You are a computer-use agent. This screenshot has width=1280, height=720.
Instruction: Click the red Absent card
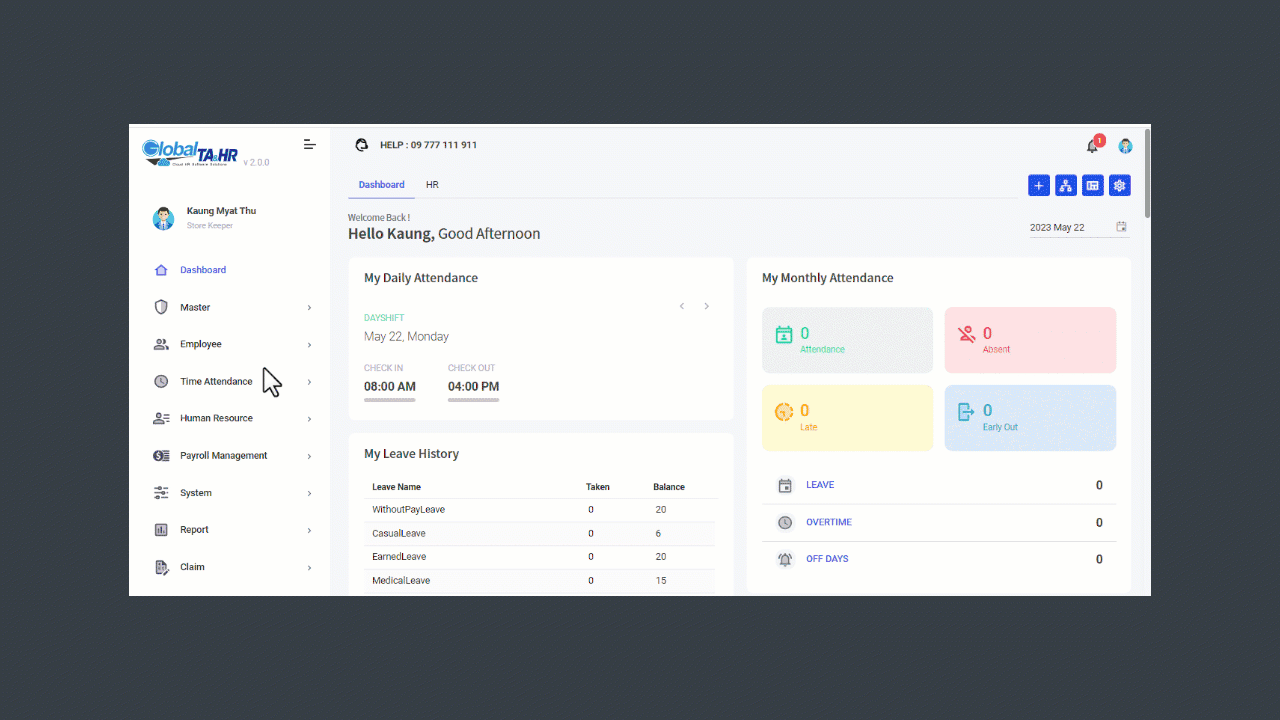[1030, 340]
